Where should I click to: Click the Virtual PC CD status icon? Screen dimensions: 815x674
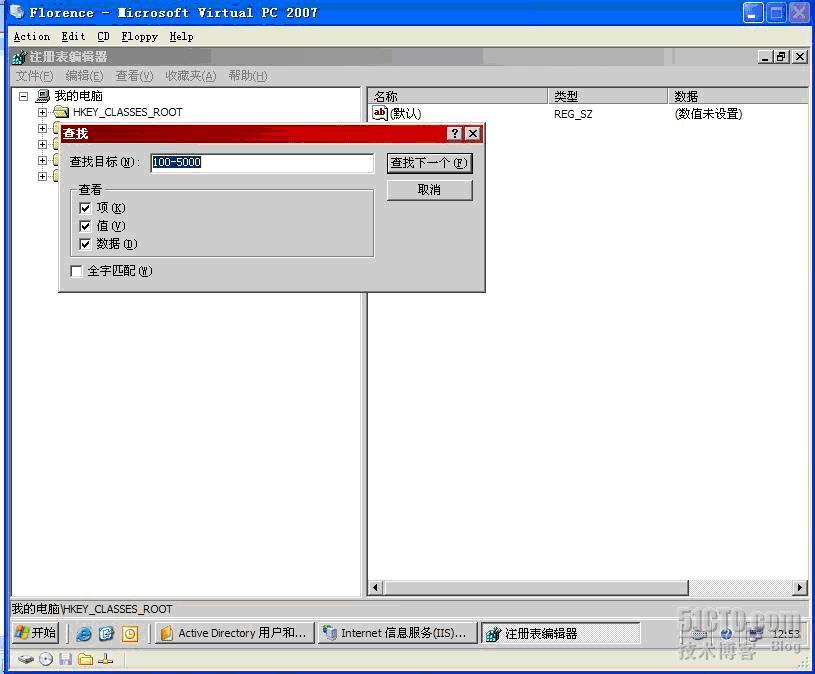[46, 659]
